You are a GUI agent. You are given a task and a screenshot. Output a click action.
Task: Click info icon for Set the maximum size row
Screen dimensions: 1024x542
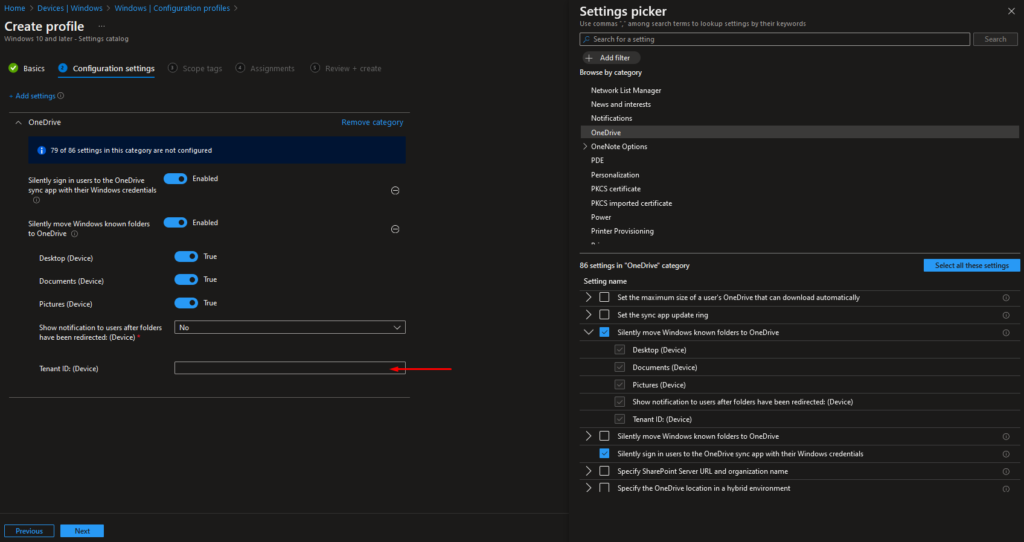(x=1006, y=298)
